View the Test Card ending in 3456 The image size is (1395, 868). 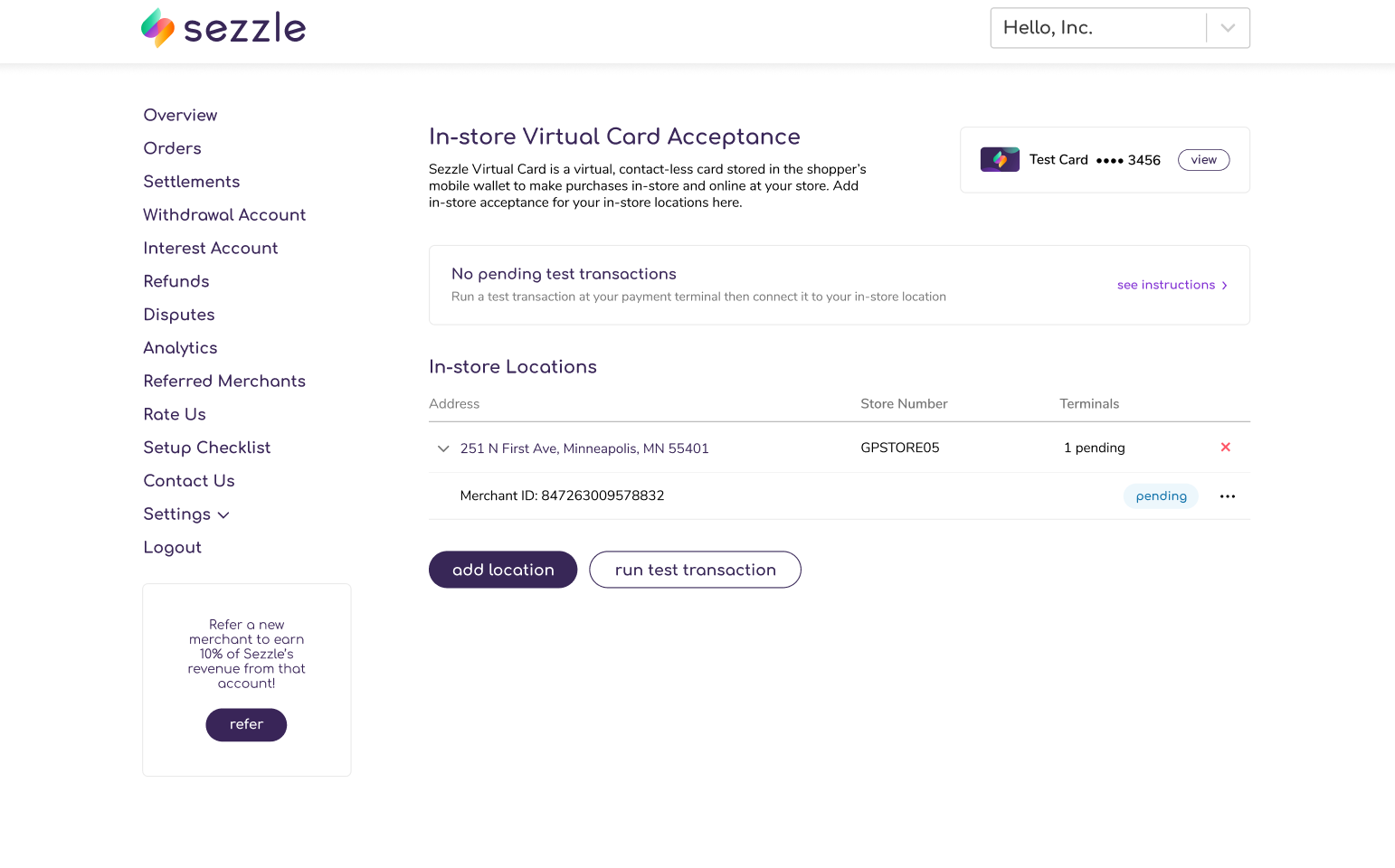tap(1203, 160)
